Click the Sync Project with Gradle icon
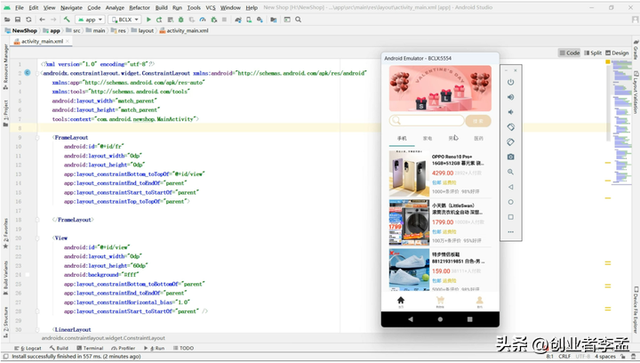640x363 pixels. click(x=238, y=20)
